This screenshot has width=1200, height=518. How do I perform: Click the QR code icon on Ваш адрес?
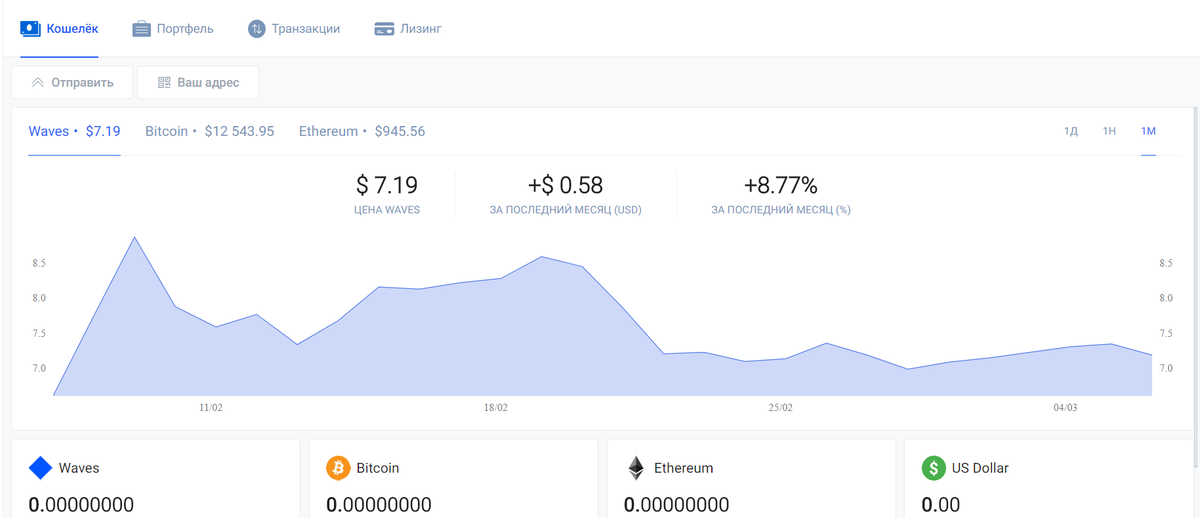(164, 83)
